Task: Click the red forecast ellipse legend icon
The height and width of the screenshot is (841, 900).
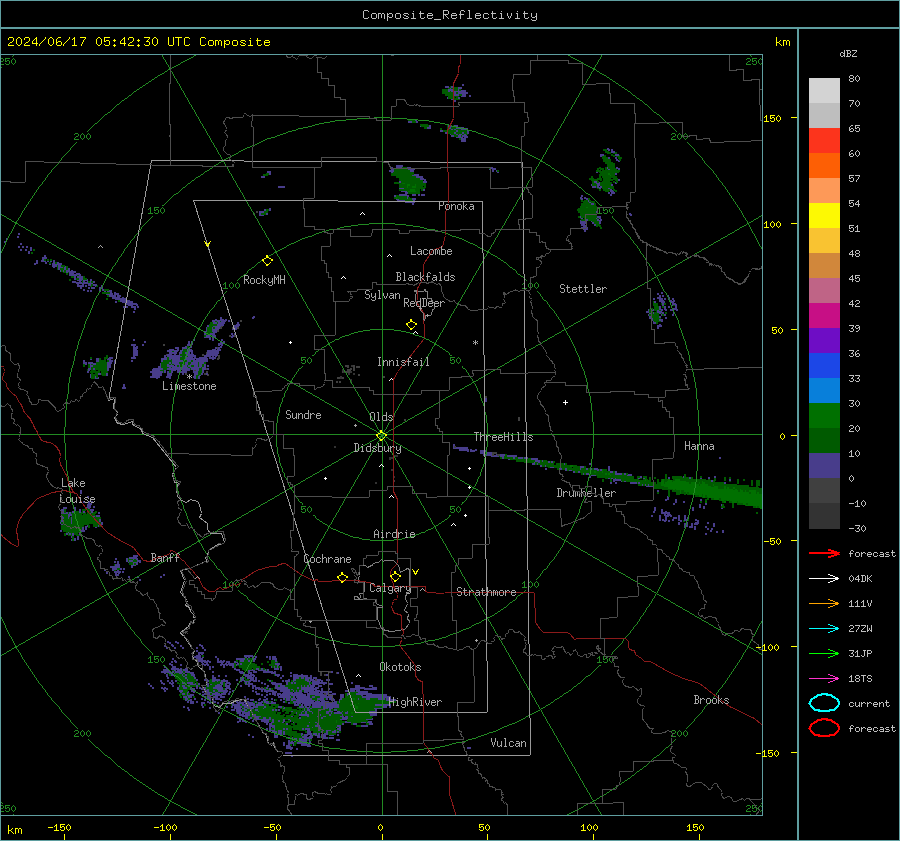Action: (x=824, y=728)
